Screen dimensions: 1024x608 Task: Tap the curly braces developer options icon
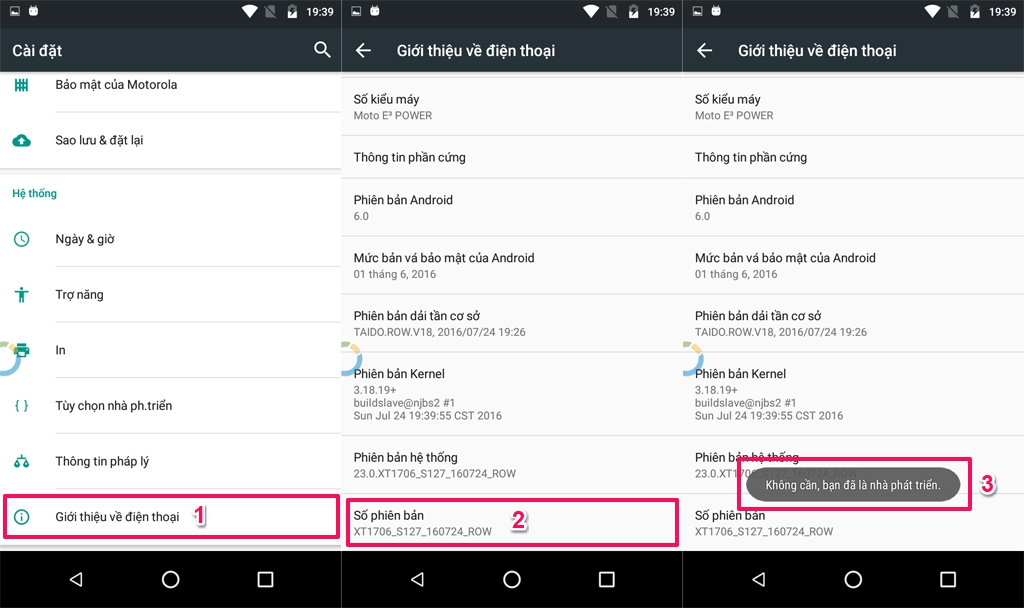coord(22,406)
